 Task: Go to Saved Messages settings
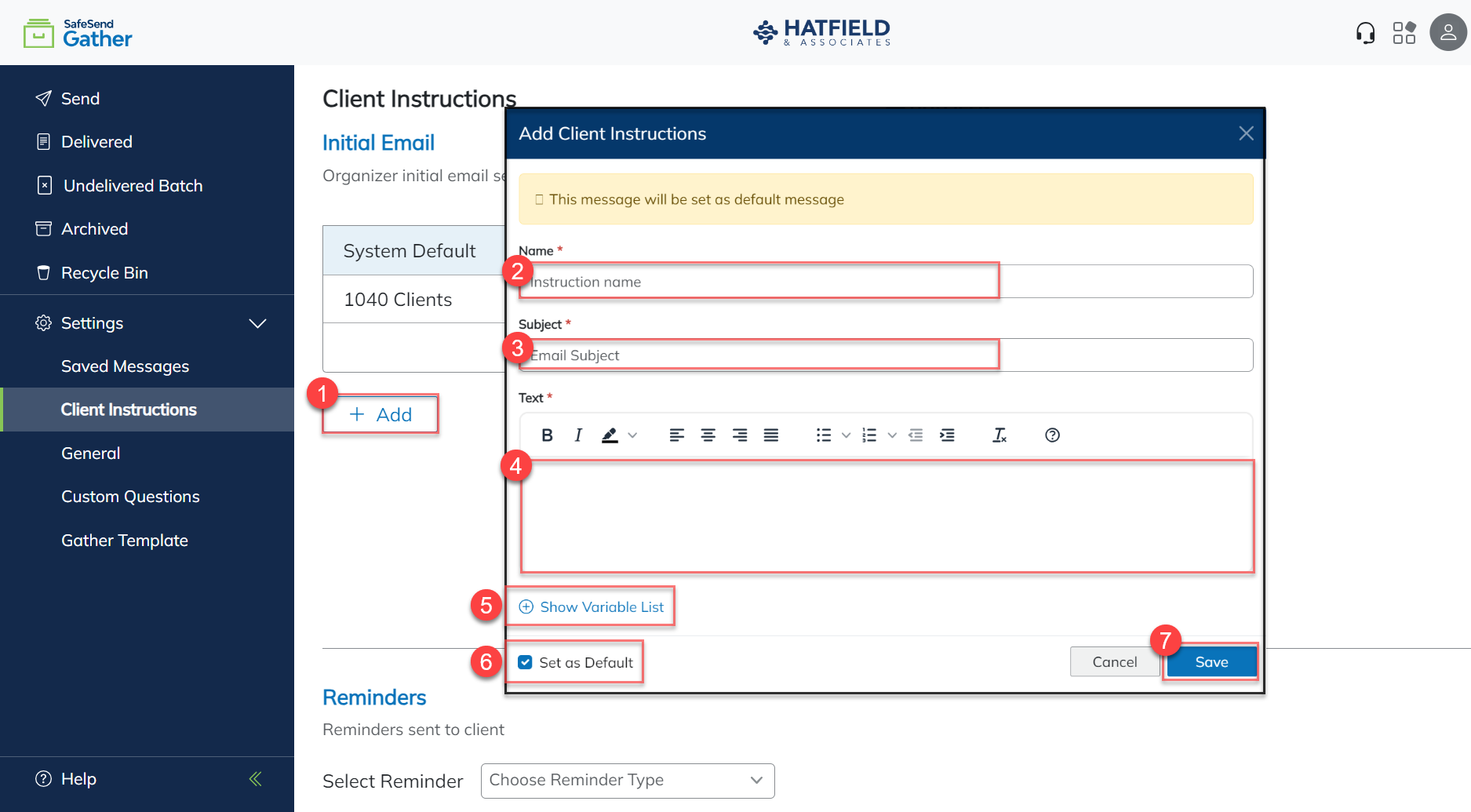[x=125, y=366]
